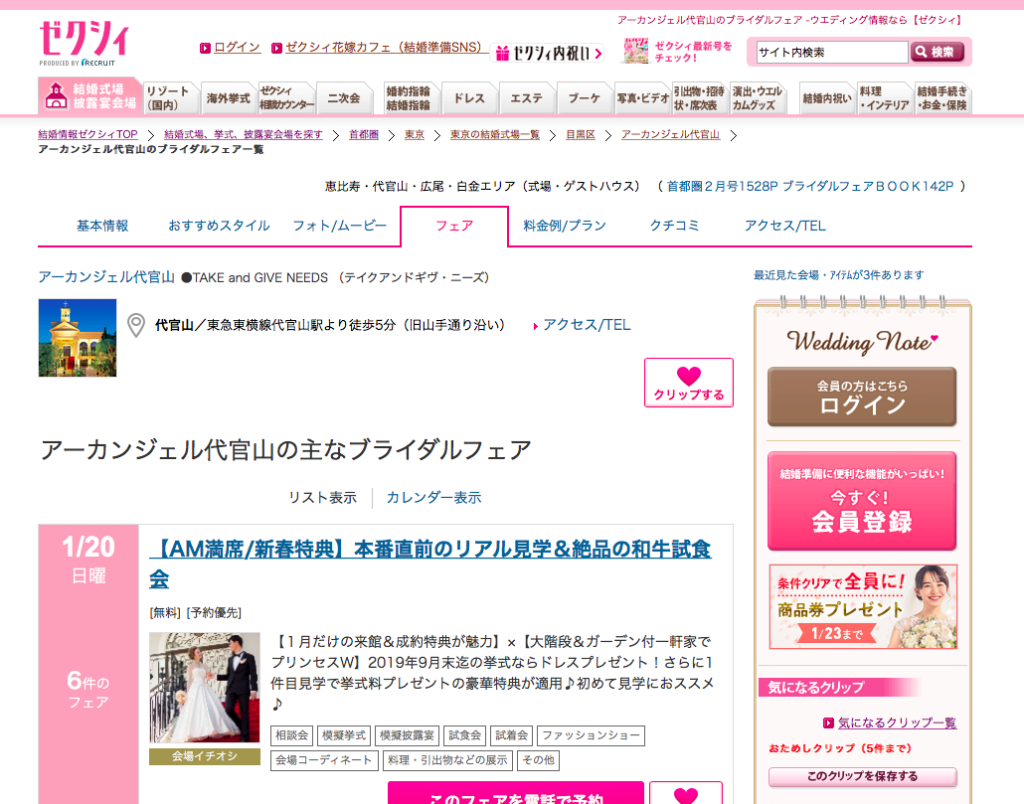Open the アーカンジェル代官山 venue name link

click(x=106, y=277)
